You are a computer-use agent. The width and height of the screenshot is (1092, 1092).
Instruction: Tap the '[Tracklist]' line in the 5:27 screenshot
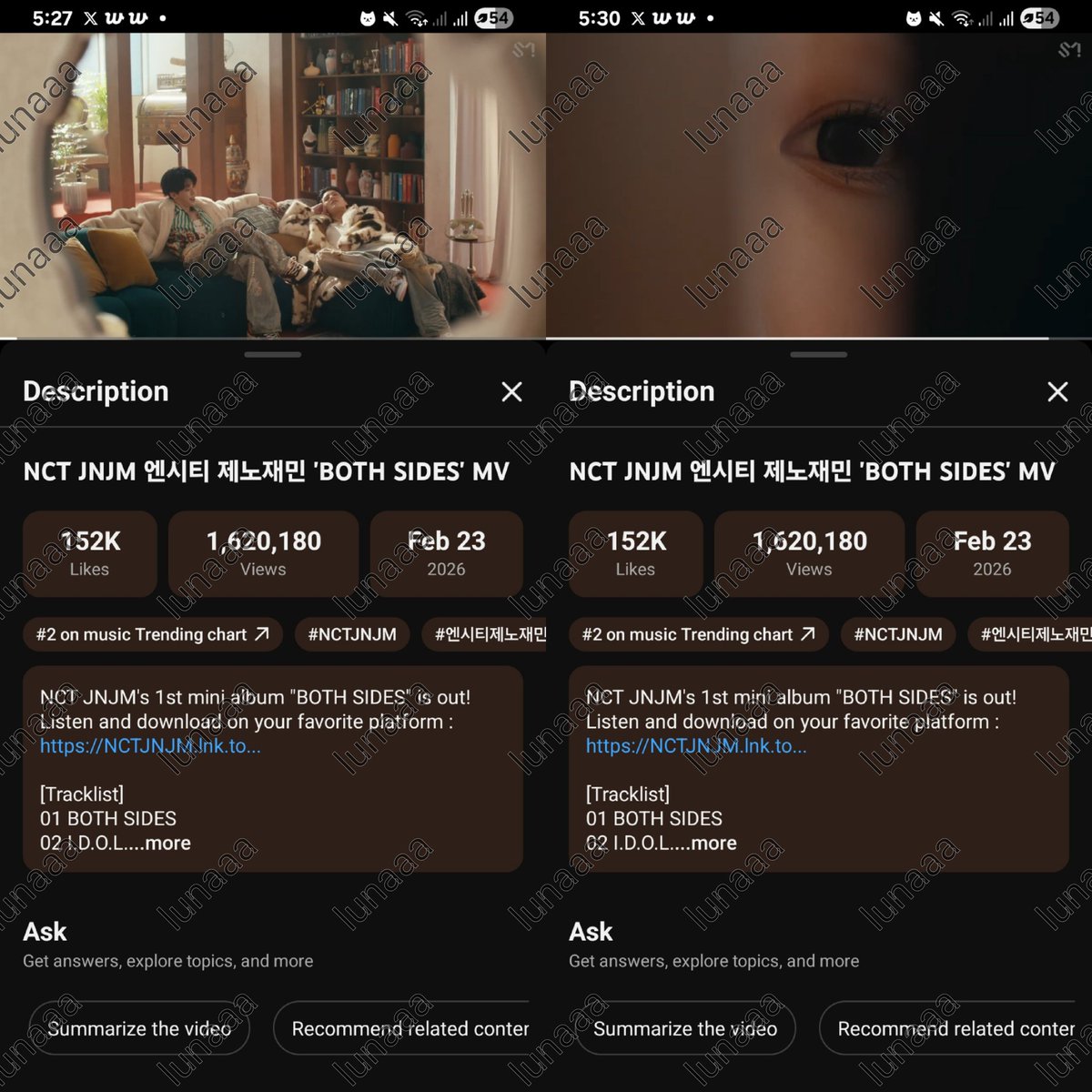click(x=82, y=794)
